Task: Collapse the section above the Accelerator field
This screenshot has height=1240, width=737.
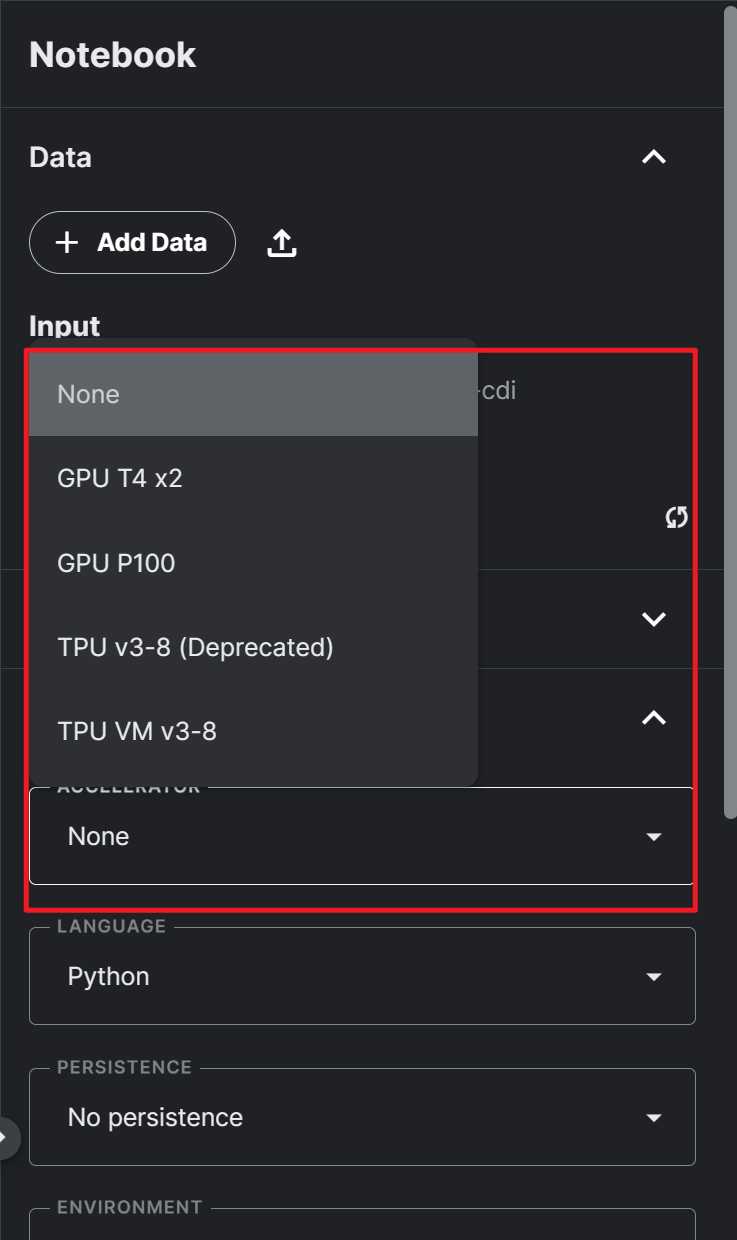Action: pyautogui.click(x=653, y=718)
